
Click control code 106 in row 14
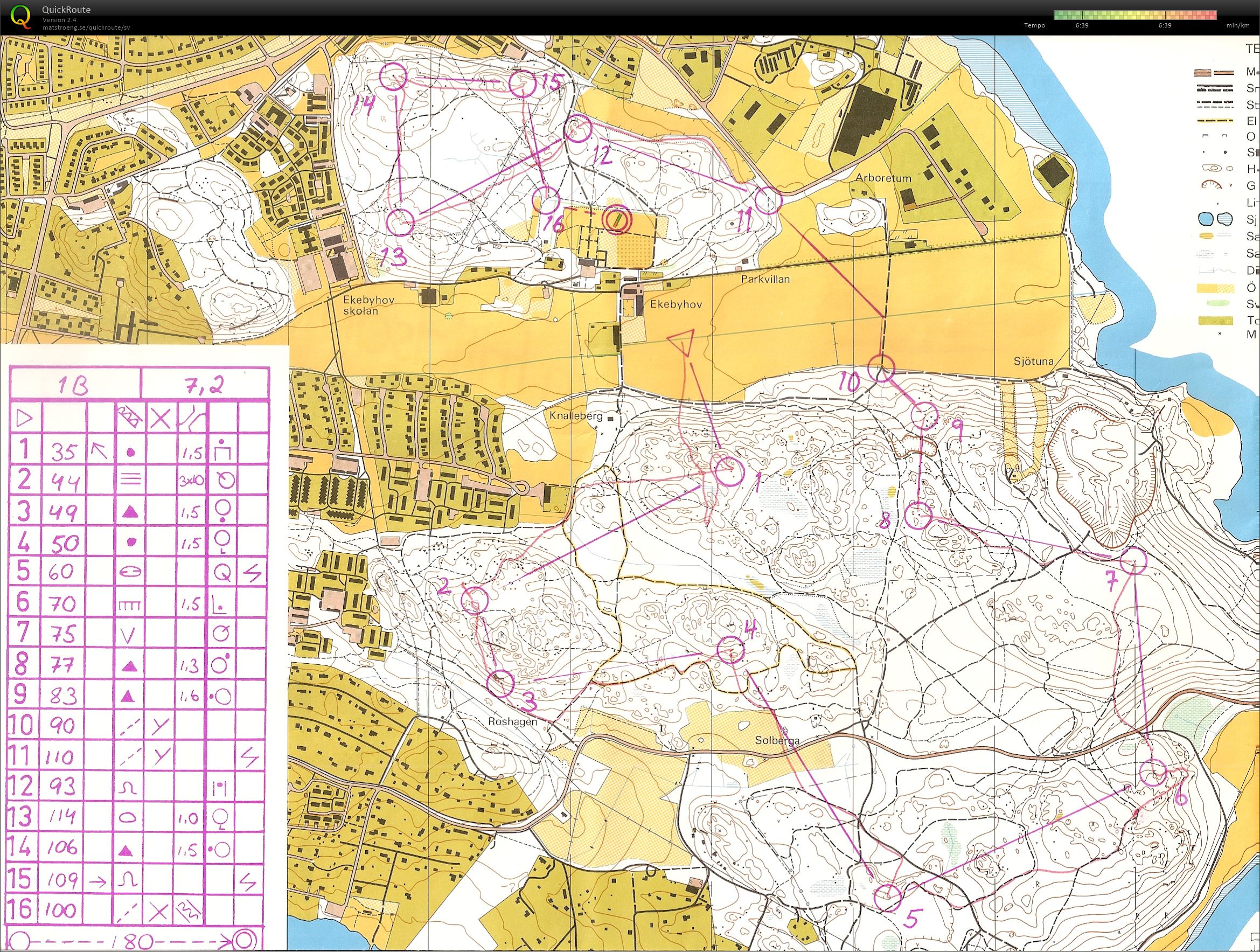[61, 847]
